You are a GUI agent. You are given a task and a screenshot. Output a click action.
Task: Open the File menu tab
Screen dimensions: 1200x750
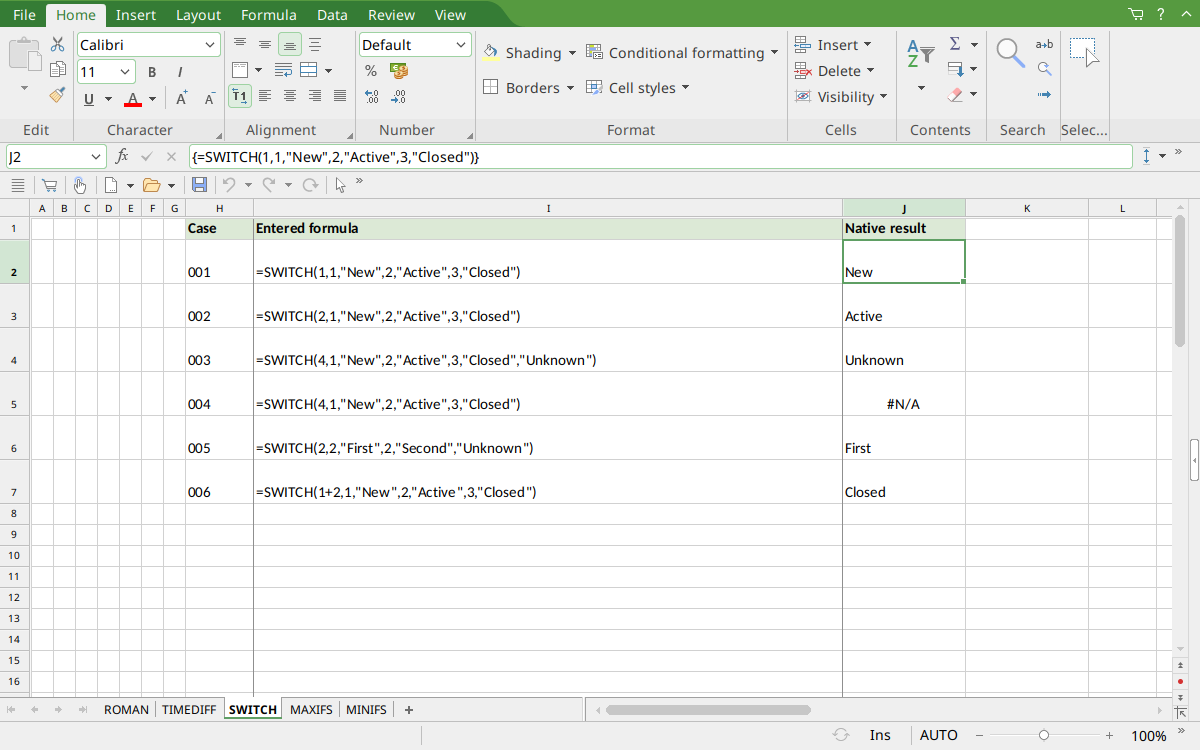24,14
